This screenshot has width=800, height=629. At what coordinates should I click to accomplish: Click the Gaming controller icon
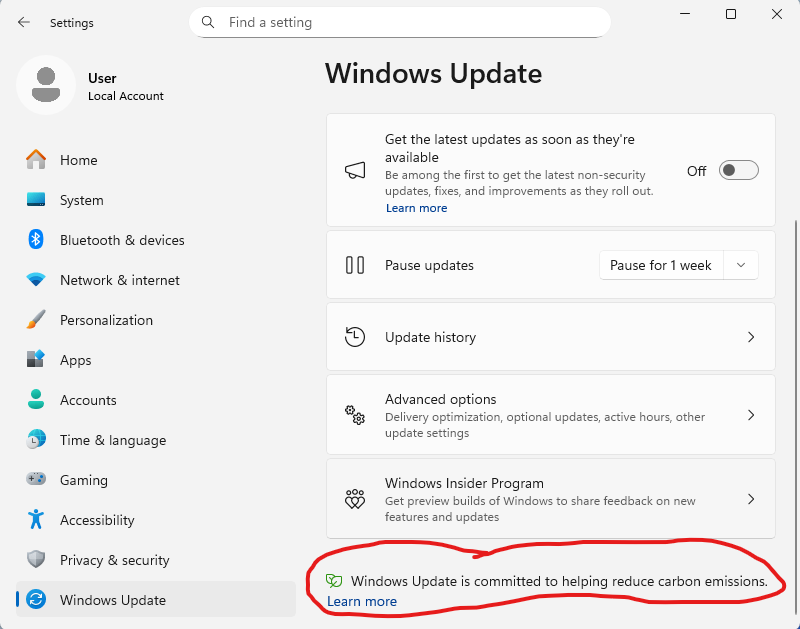[36, 479]
